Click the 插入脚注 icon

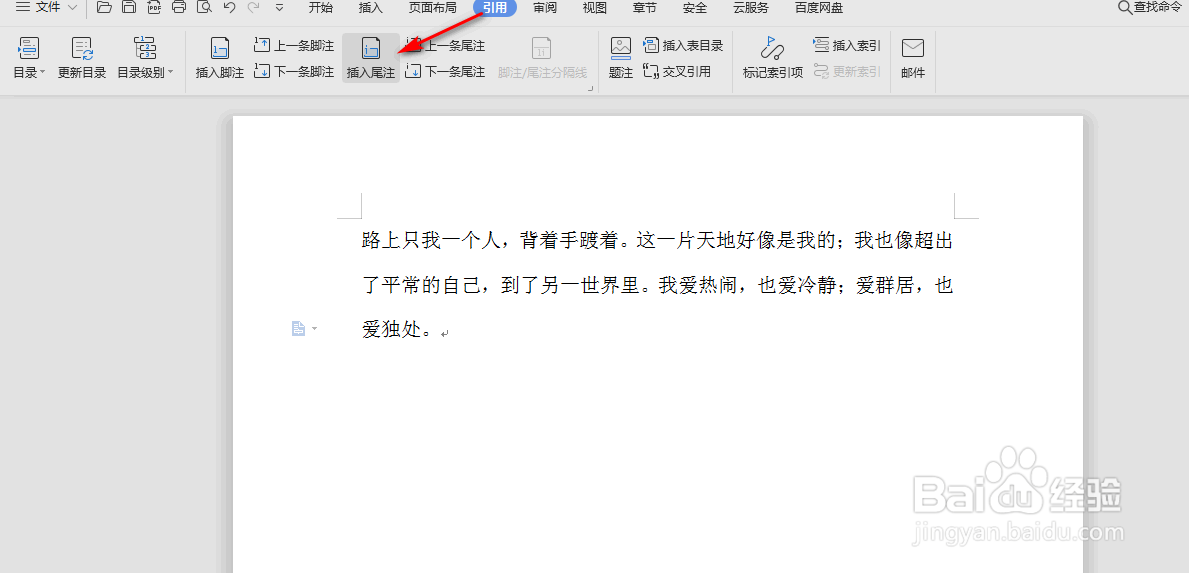220,48
